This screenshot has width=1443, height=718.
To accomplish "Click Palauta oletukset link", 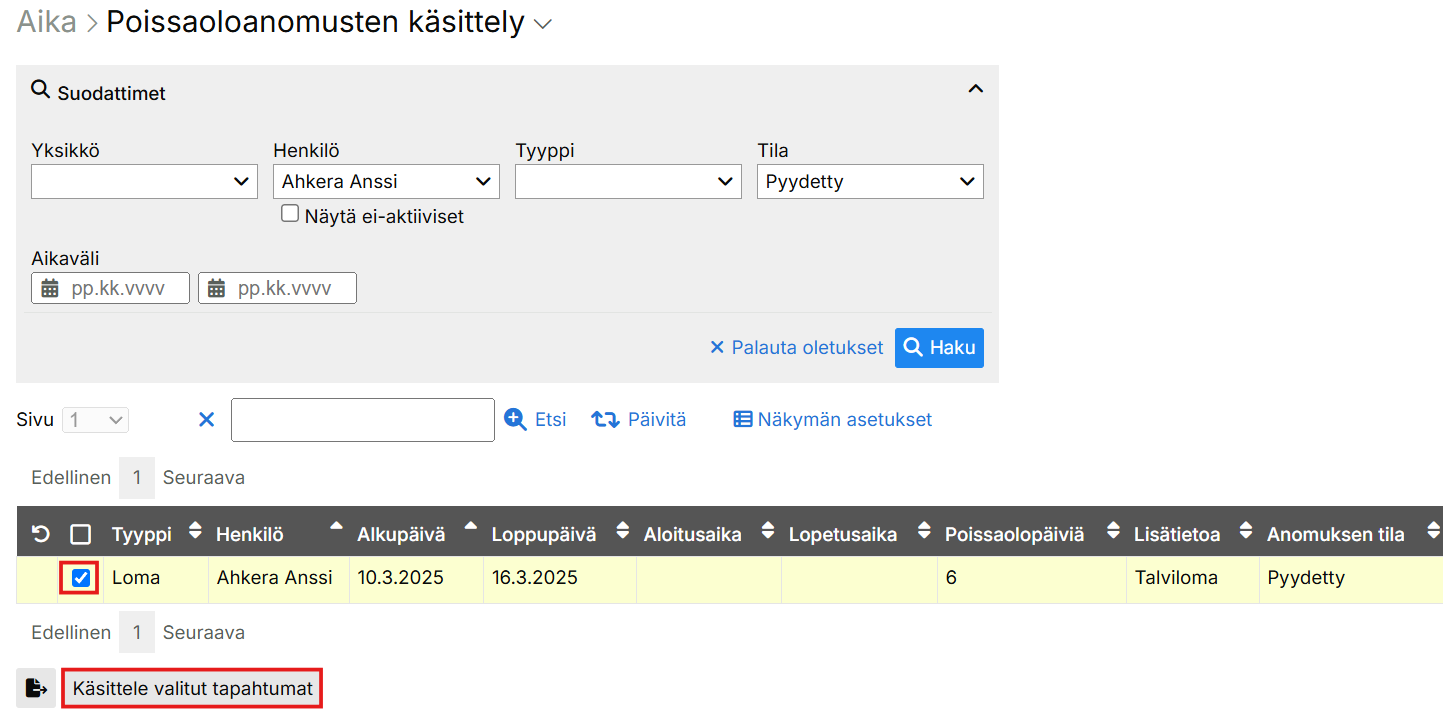I will (x=796, y=348).
